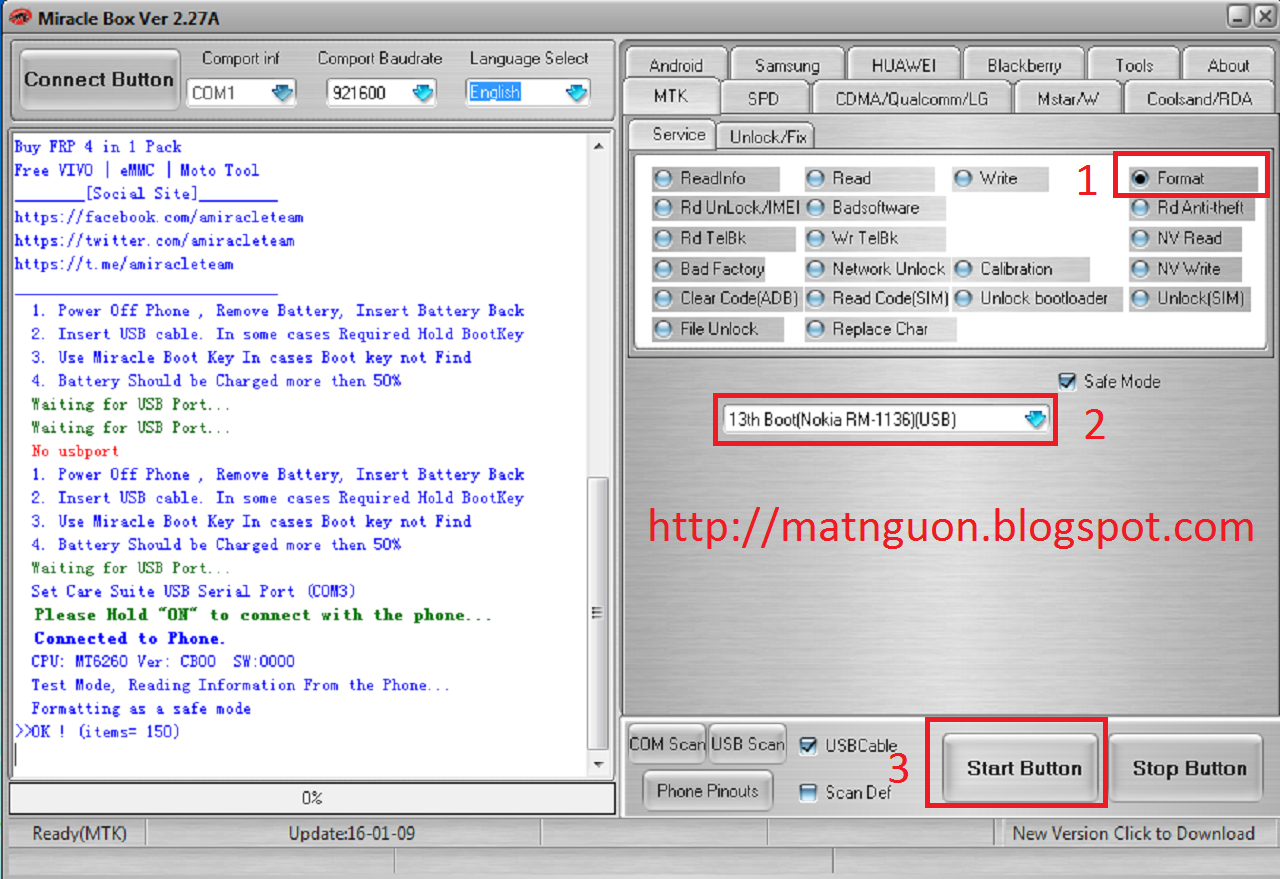Switch to the SPD tab
Image resolution: width=1280 pixels, height=879 pixels.
(x=763, y=98)
